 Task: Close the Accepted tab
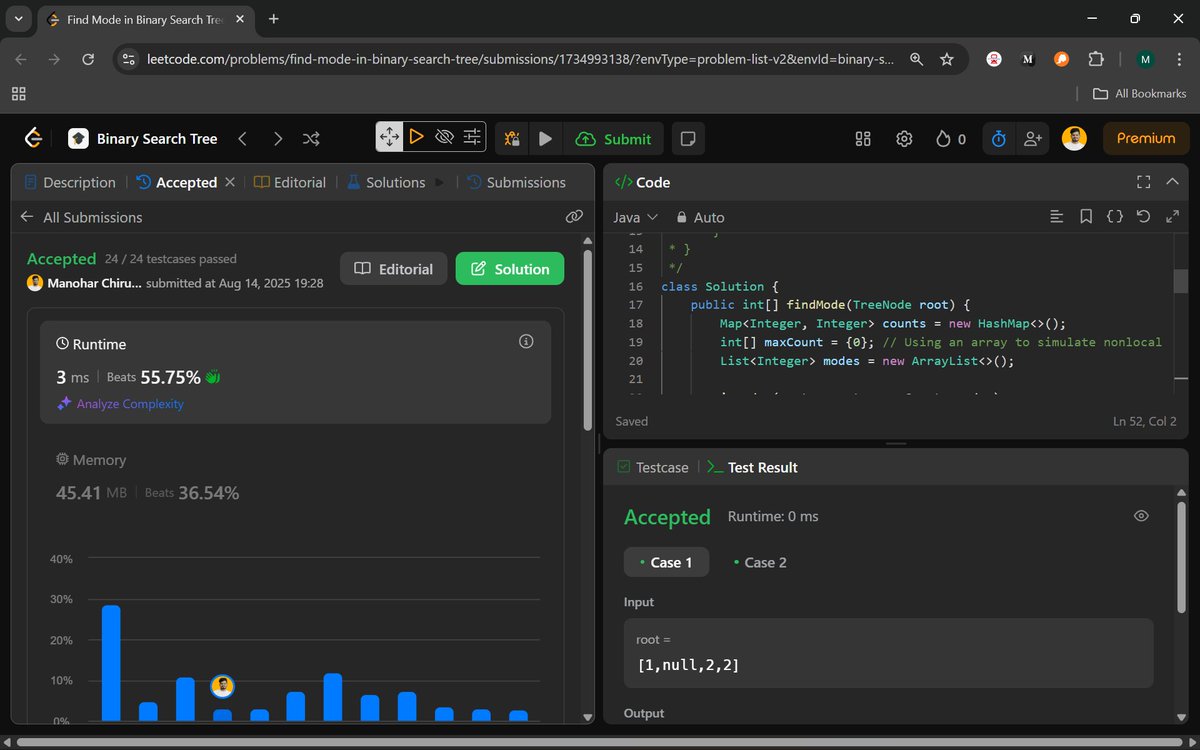click(230, 182)
